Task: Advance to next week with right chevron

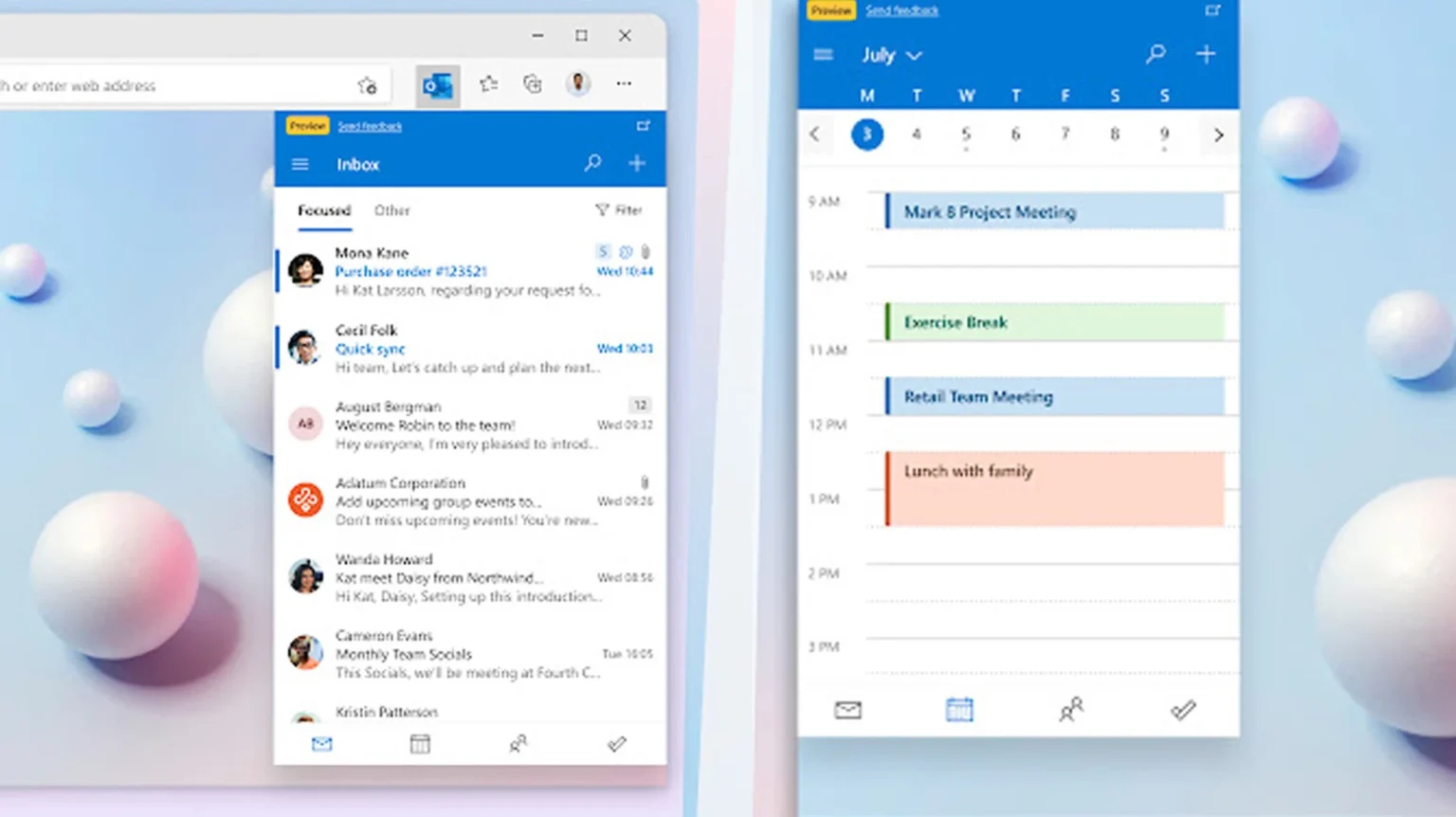Action: tap(1218, 135)
